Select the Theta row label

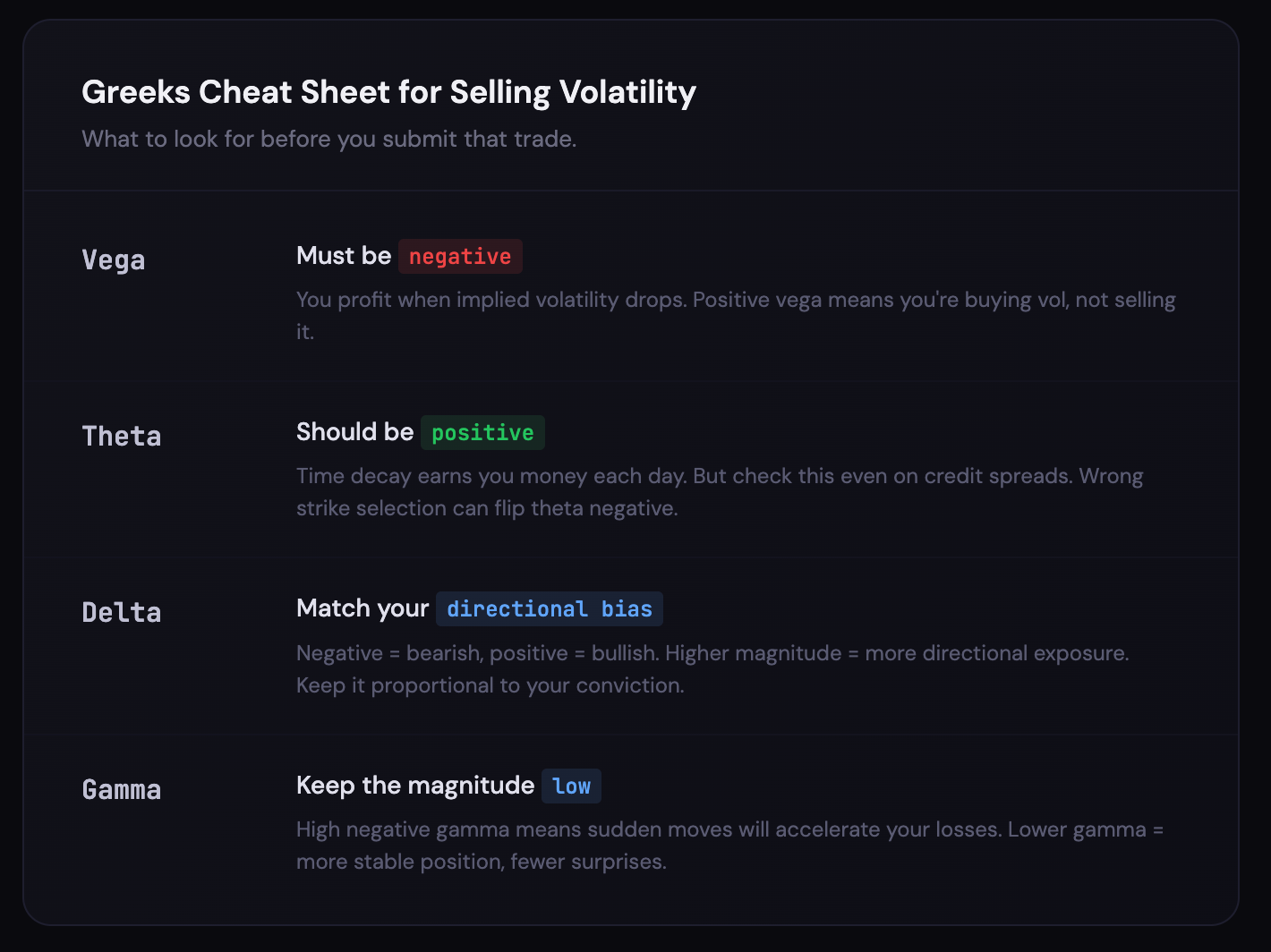point(122,437)
